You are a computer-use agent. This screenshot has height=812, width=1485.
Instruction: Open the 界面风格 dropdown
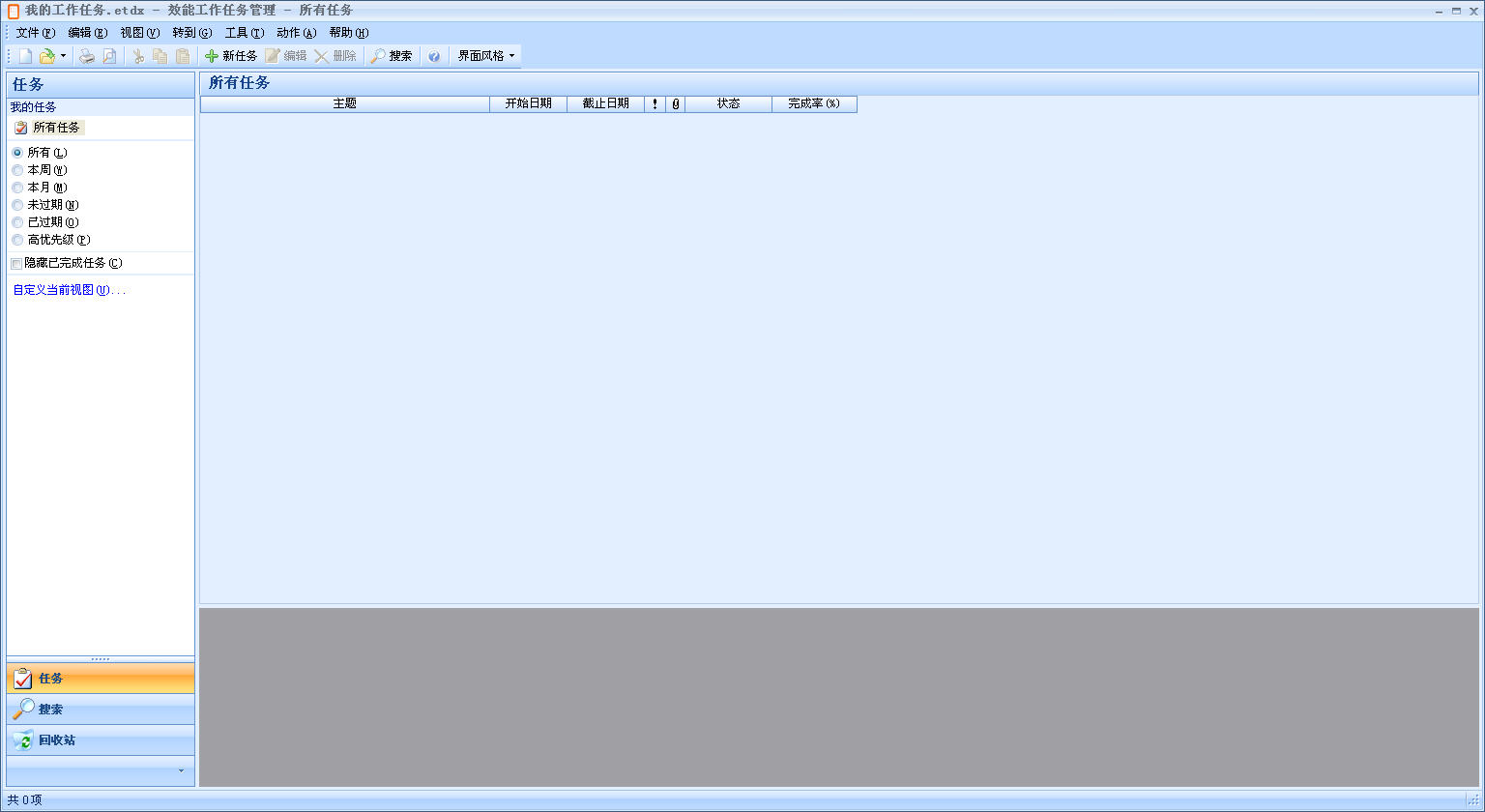point(486,56)
